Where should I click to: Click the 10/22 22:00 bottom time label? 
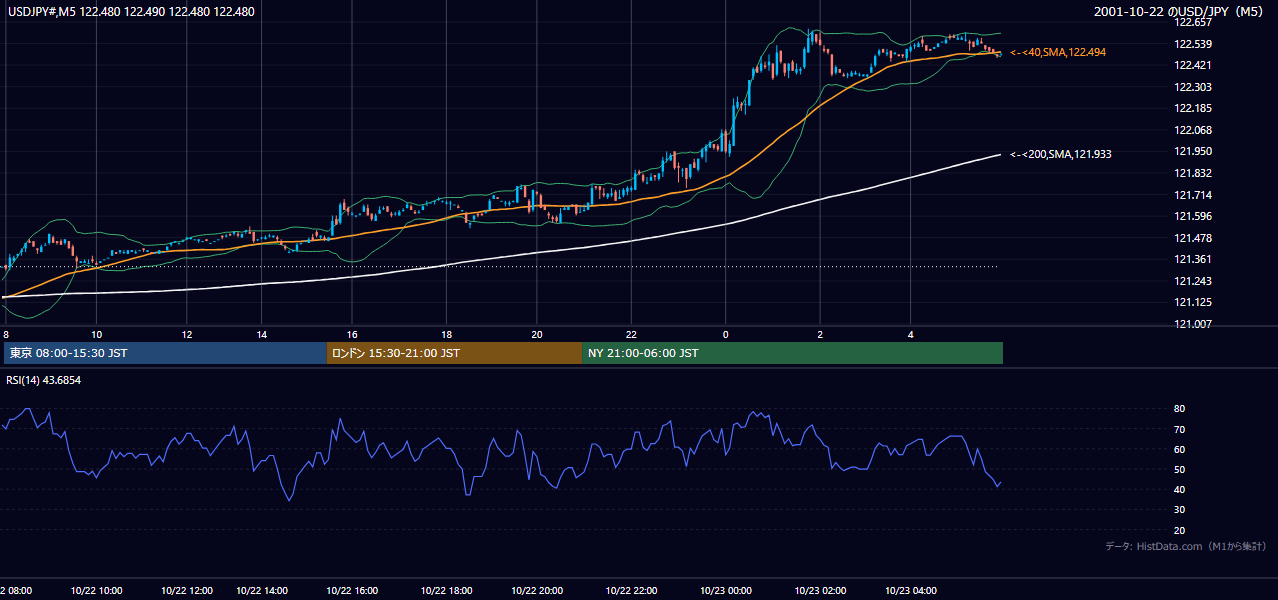(631, 591)
